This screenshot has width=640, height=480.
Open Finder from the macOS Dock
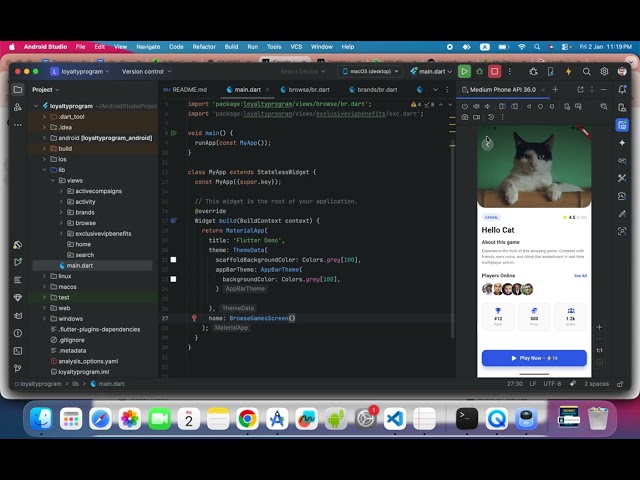point(41,419)
